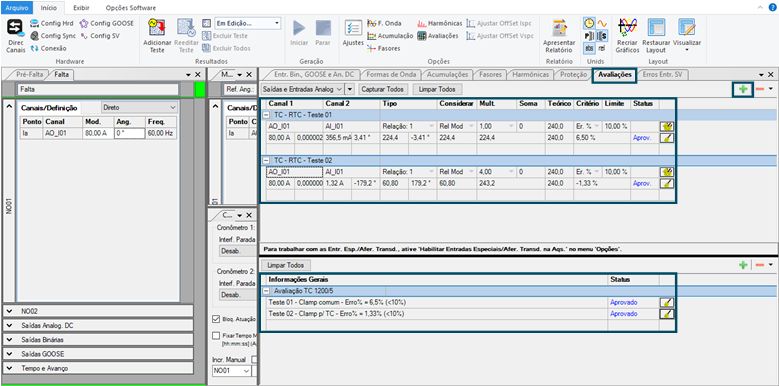Toggle the clock time unit in Unids

coord(589,23)
